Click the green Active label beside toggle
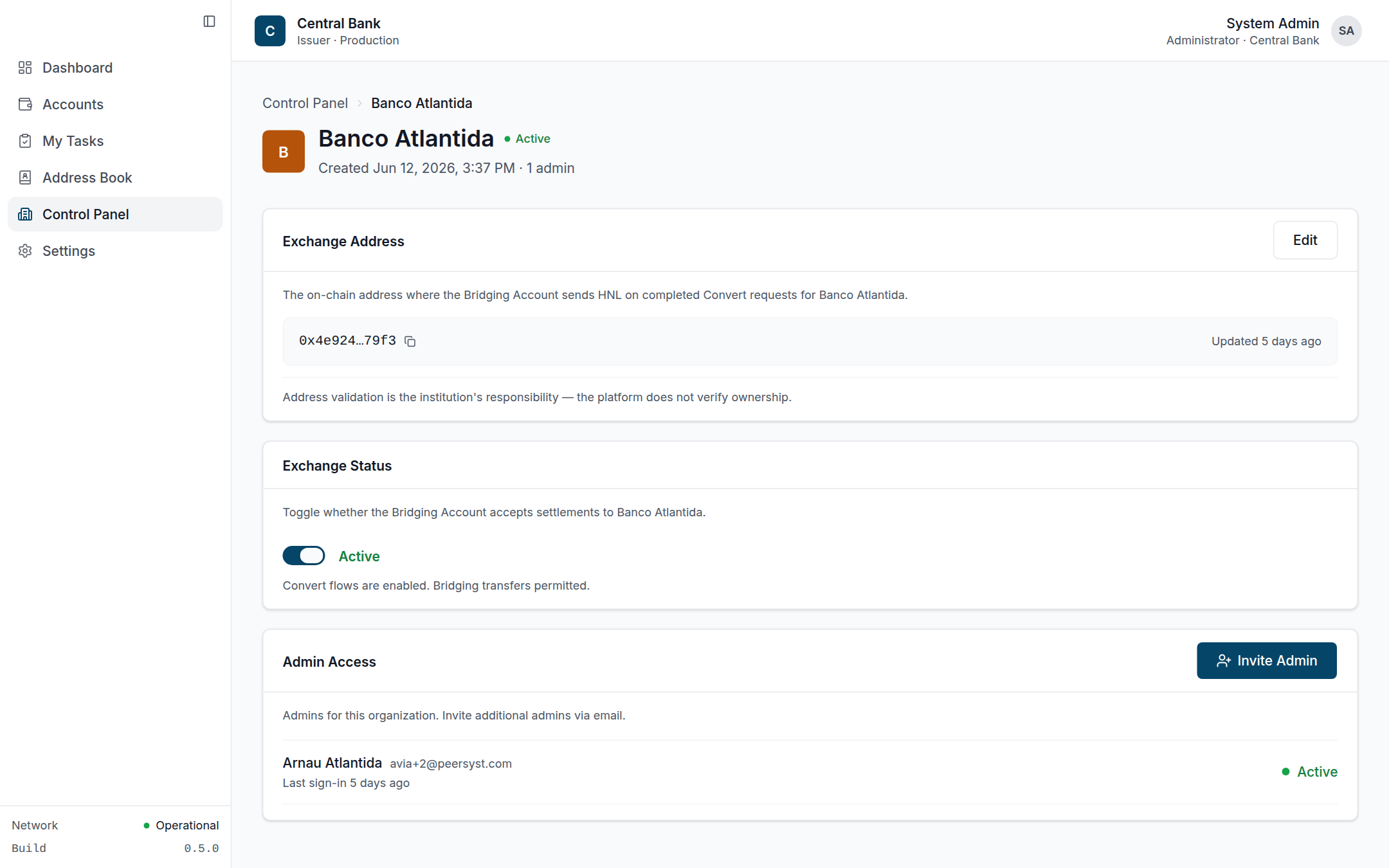 tap(359, 556)
